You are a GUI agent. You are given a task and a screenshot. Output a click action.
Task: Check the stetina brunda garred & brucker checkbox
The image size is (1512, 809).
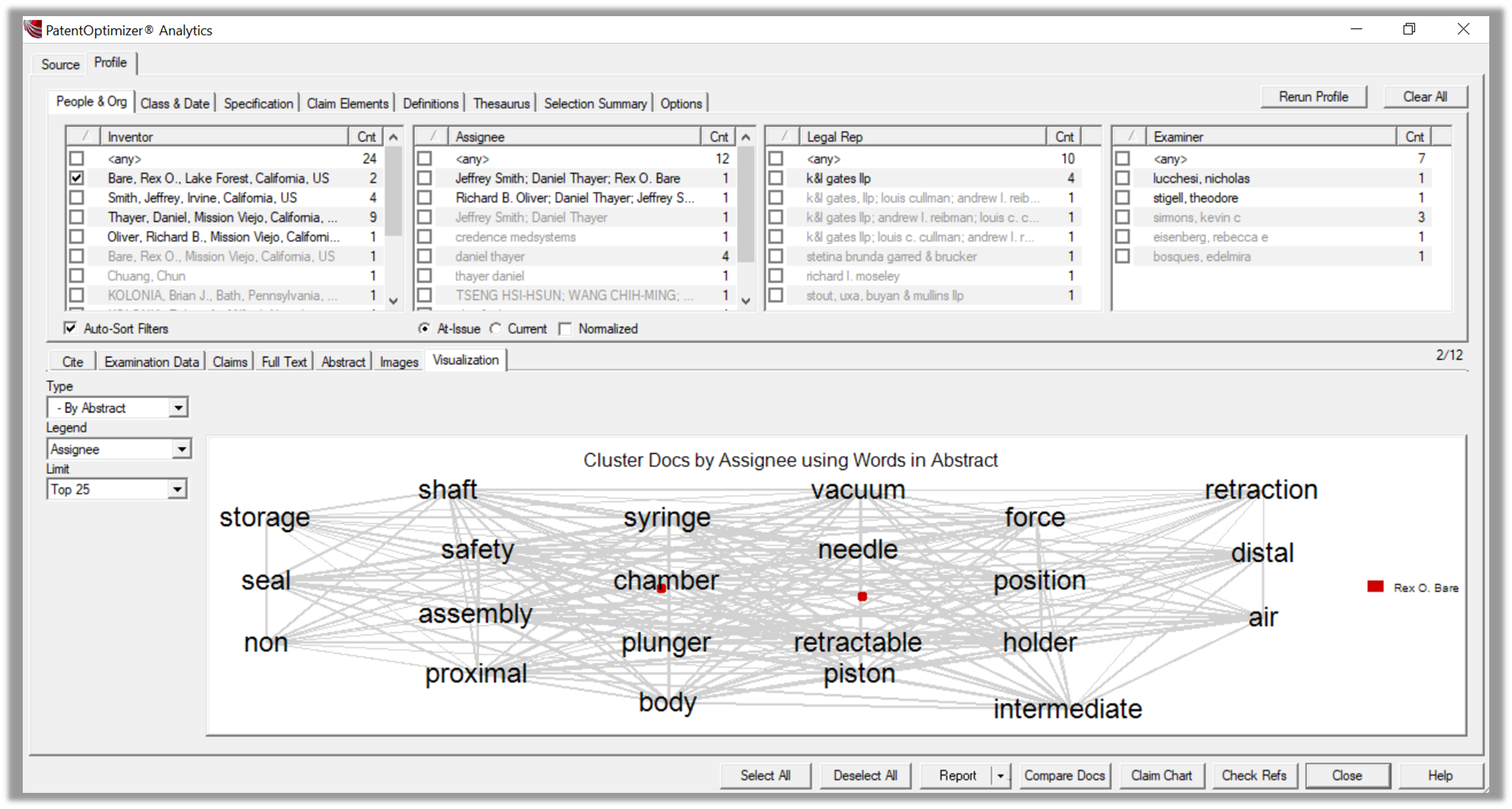(x=776, y=257)
